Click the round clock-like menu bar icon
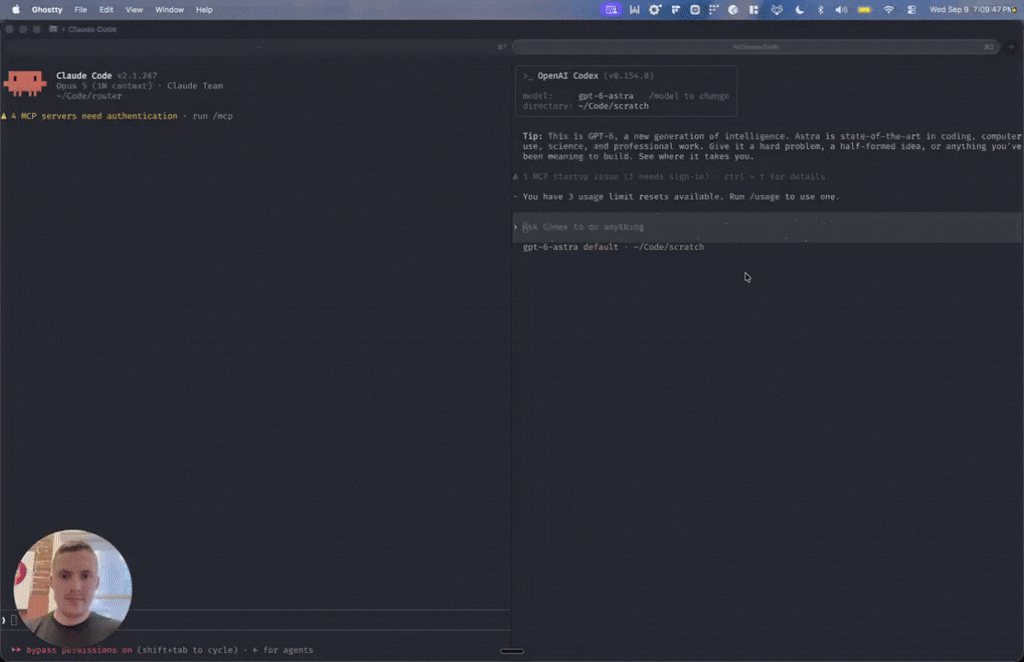Image resolution: width=1024 pixels, height=662 pixels. tap(733, 10)
